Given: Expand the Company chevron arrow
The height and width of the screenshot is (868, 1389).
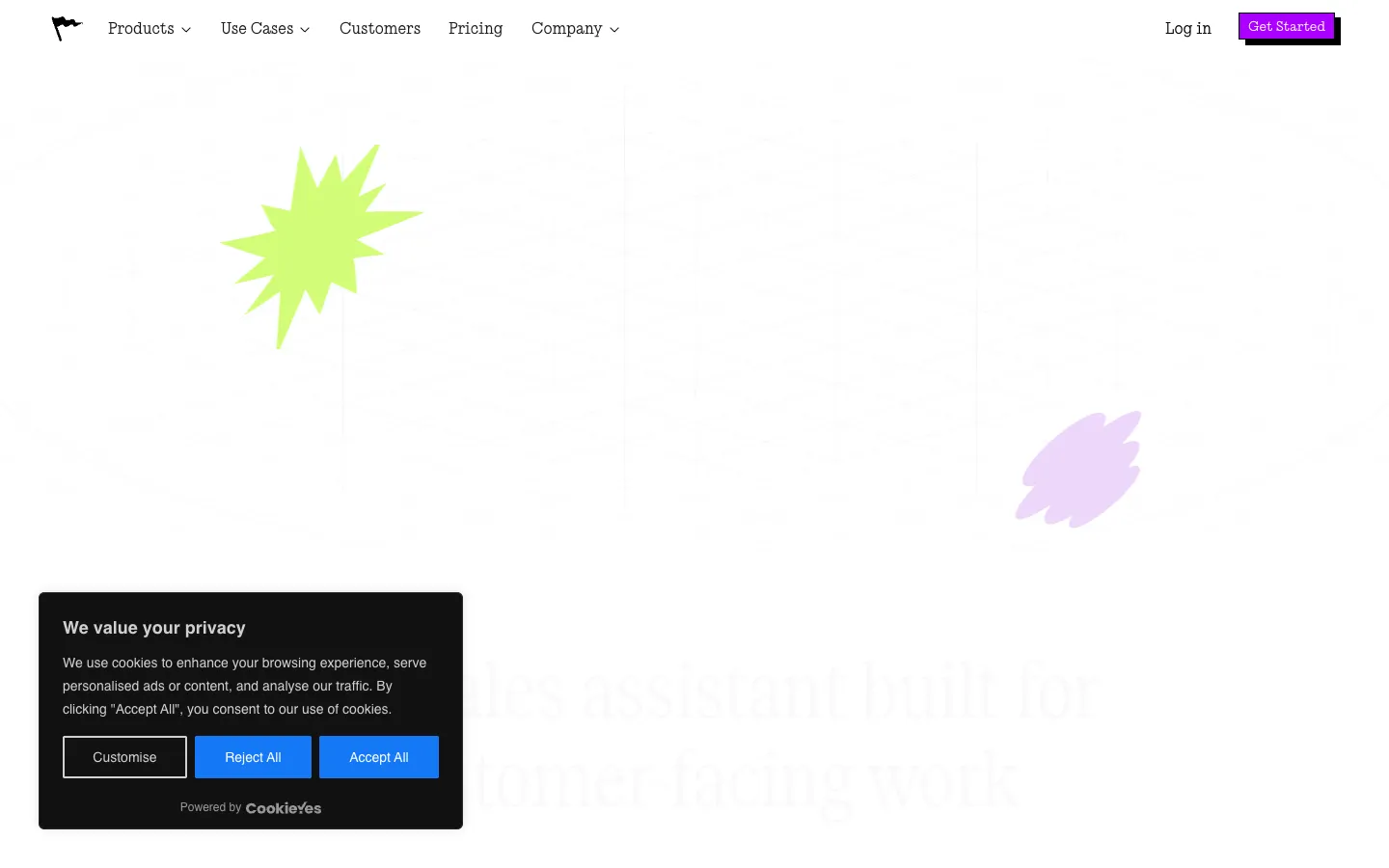Looking at the screenshot, I should pos(614,30).
